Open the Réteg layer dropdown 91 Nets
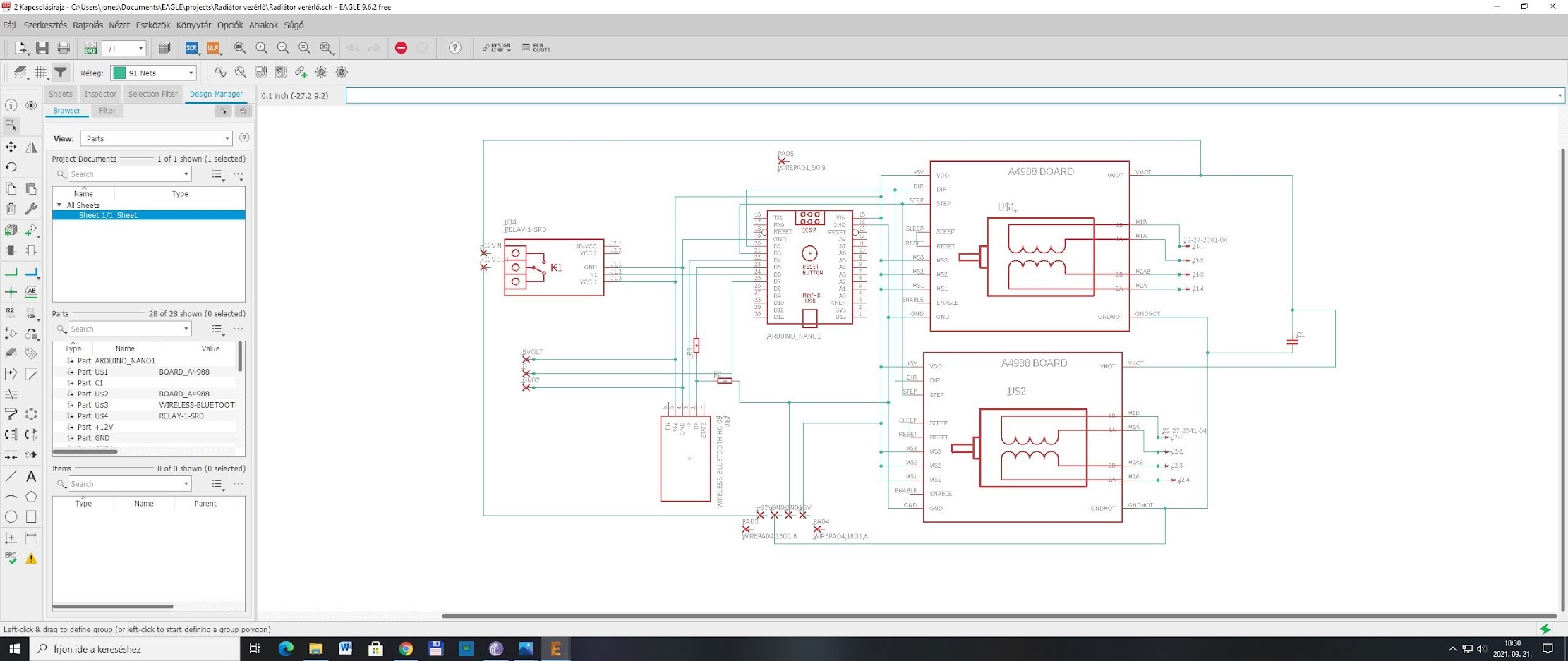Screen dimensions: 1568x661 click(x=153, y=73)
